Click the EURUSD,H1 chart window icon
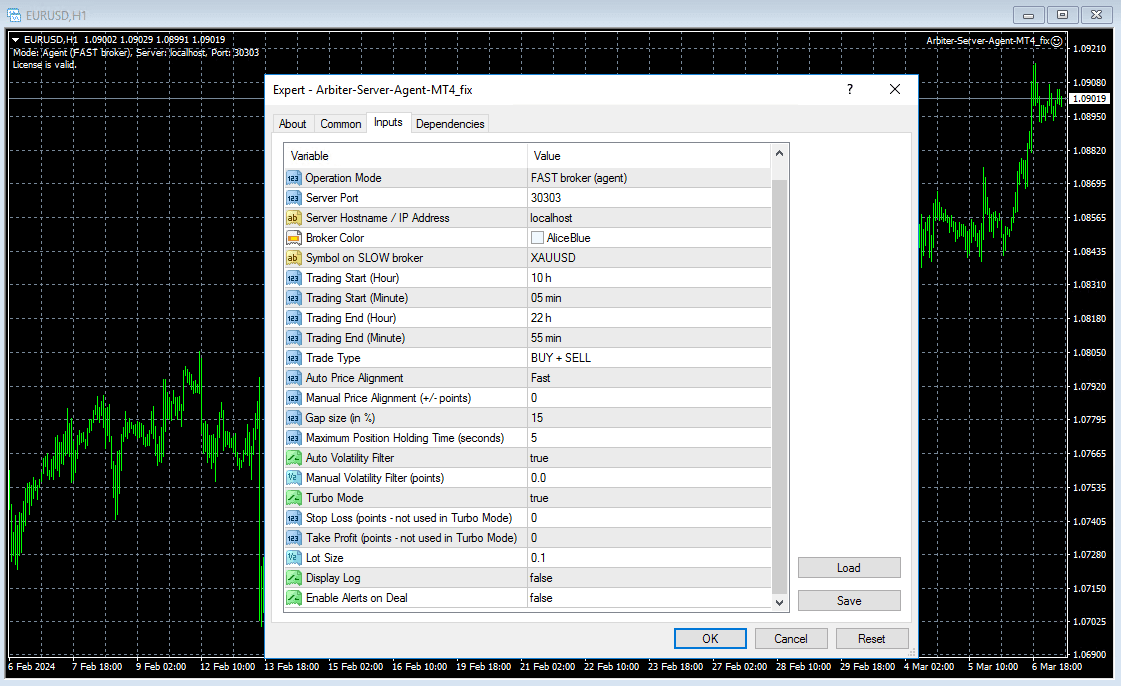Viewport: 1121px width, 686px height. pyautogui.click(x=15, y=15)
